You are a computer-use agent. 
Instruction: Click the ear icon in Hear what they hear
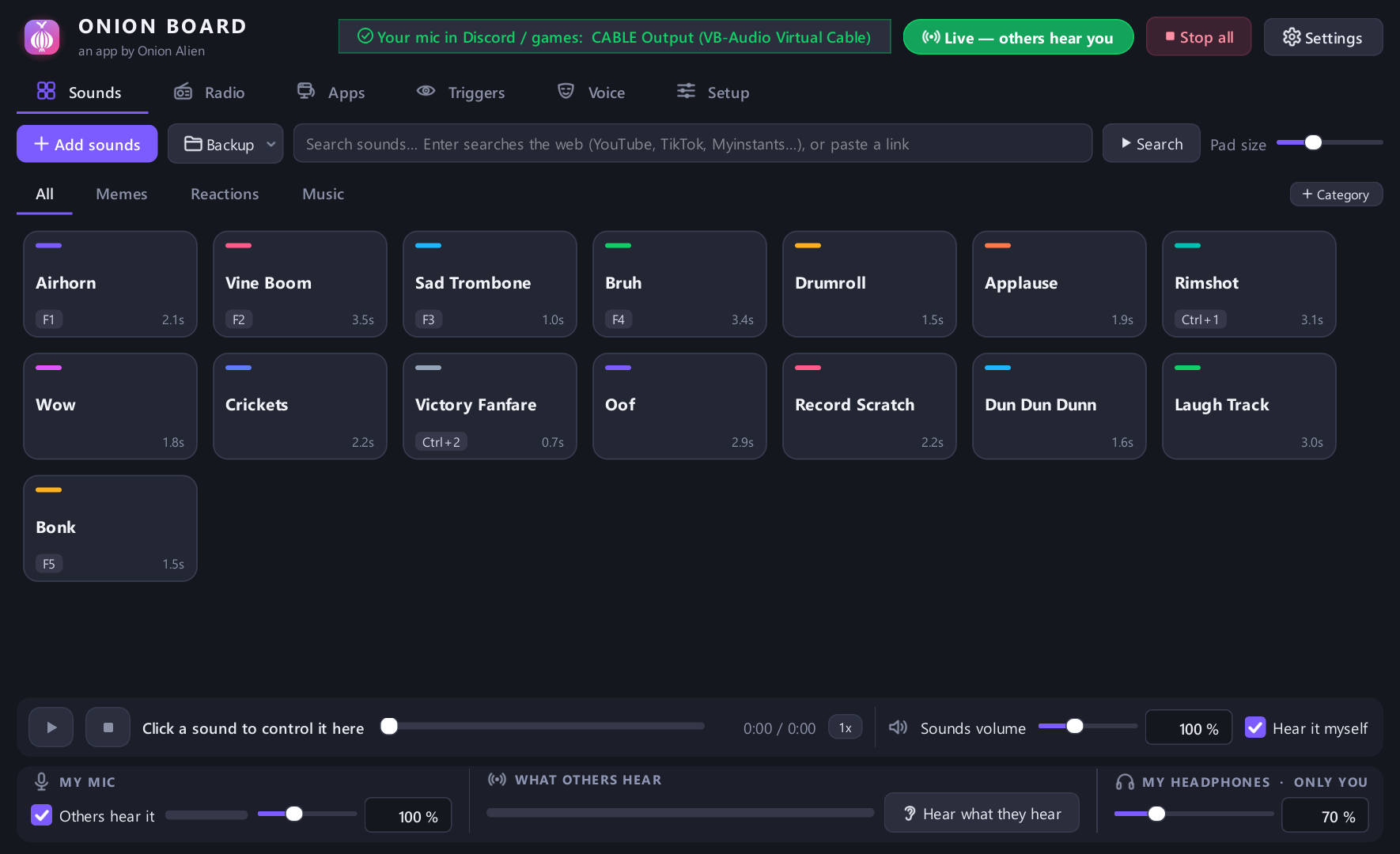click(910, 814)
